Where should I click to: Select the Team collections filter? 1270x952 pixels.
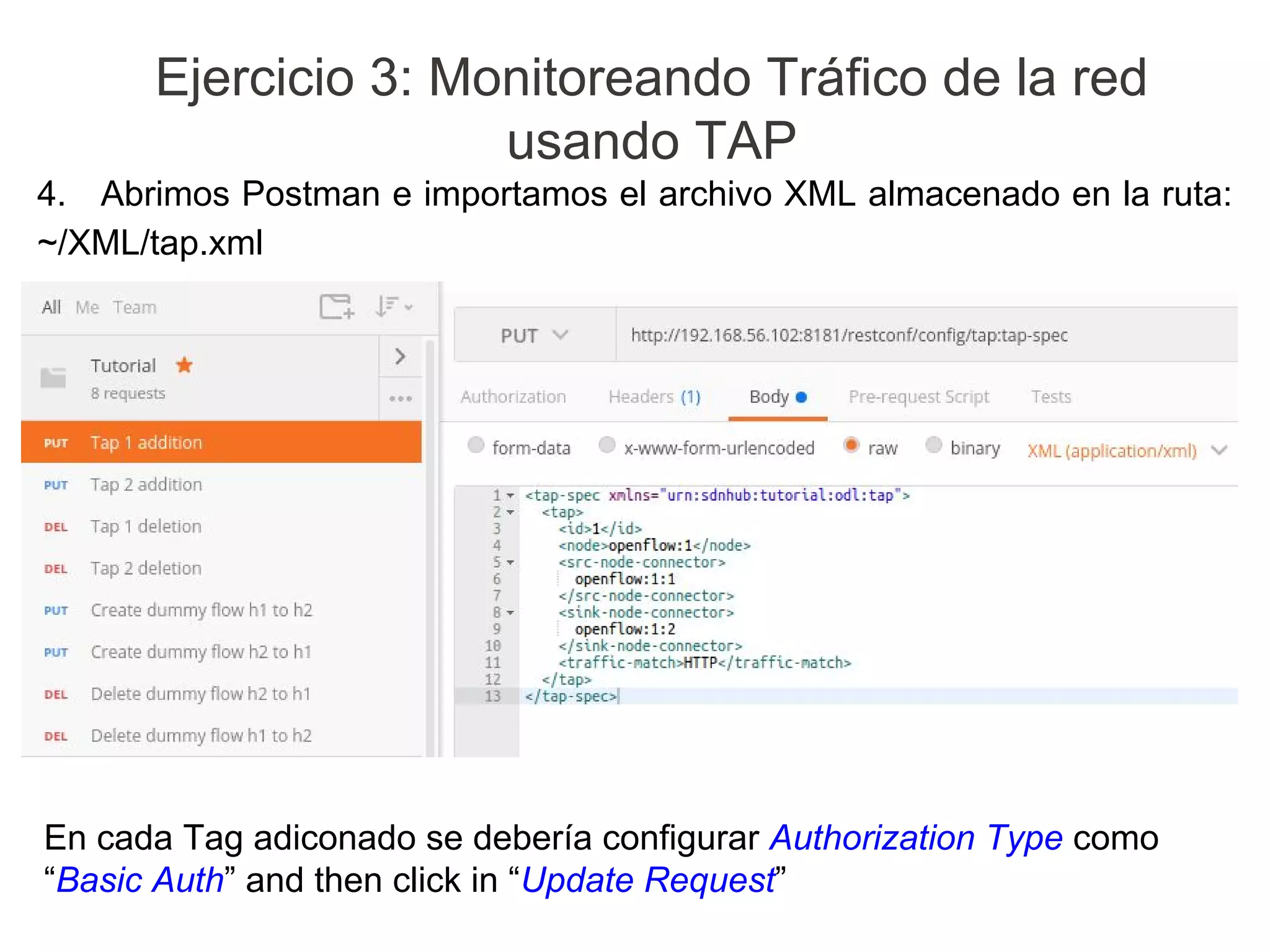(x=135, y=307)
